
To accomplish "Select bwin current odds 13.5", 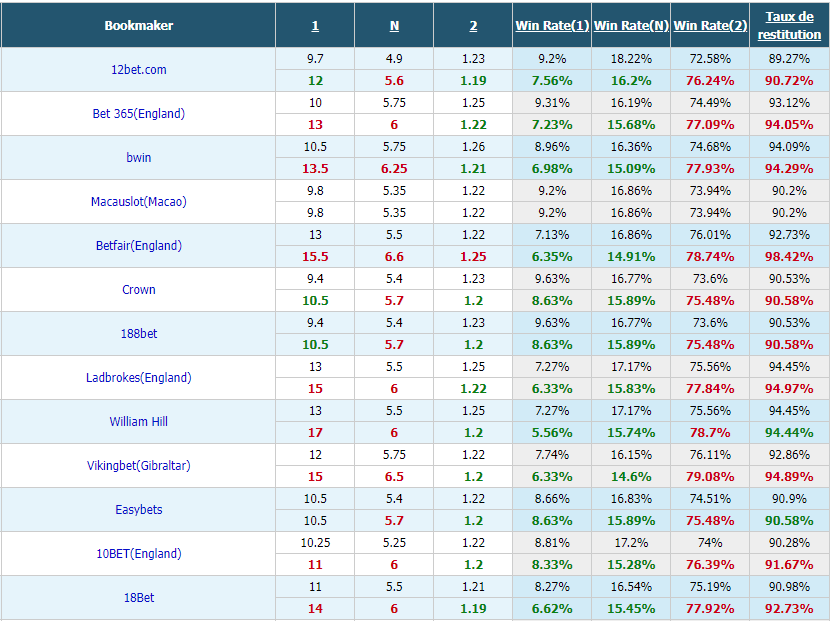I will 315,168.
